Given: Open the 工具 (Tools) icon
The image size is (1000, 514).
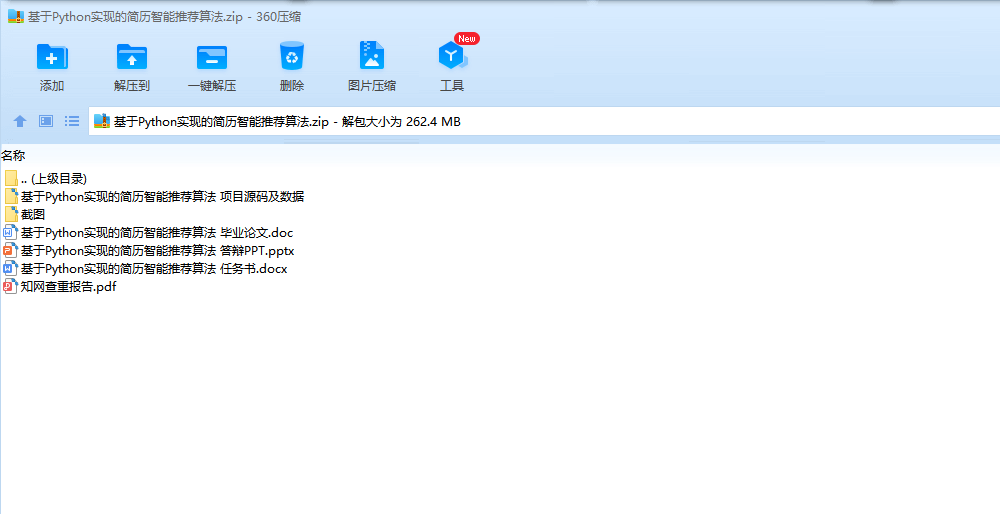Looking at the screenshot, I should pyautogui.click(x=452, y=56).
